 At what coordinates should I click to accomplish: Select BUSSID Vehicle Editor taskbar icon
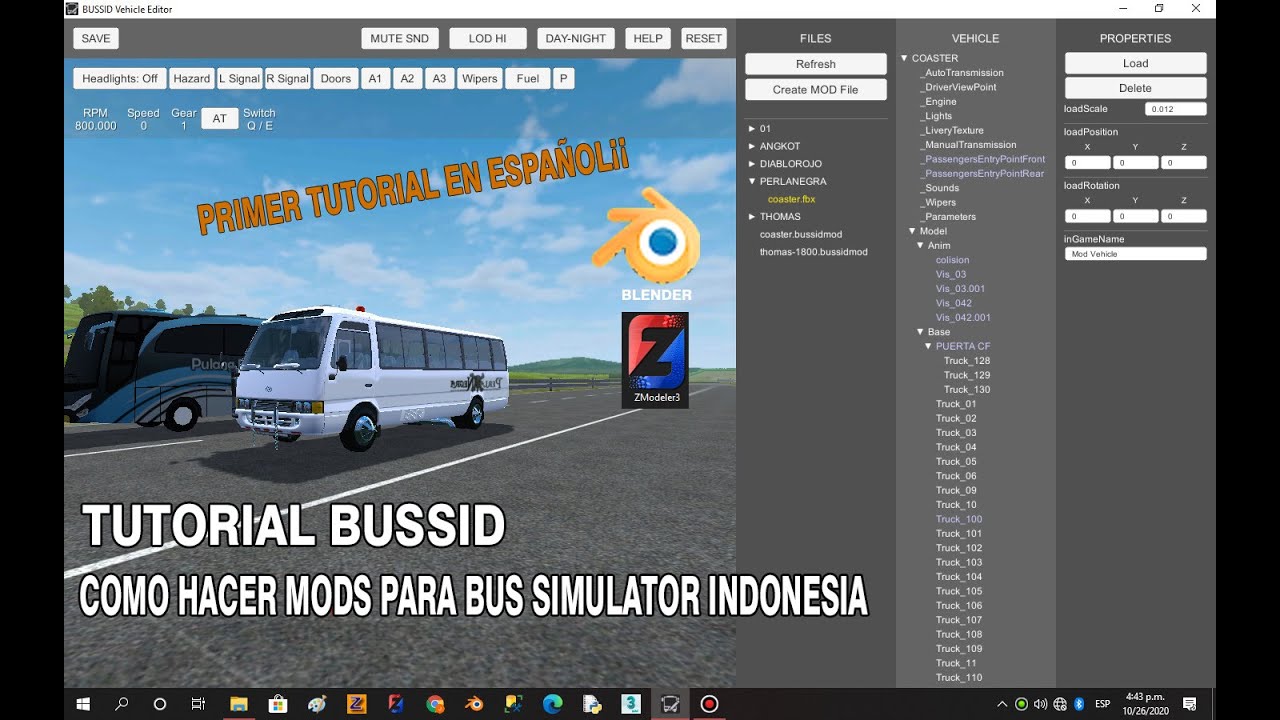pyautogui.click(x=670, y=704)
